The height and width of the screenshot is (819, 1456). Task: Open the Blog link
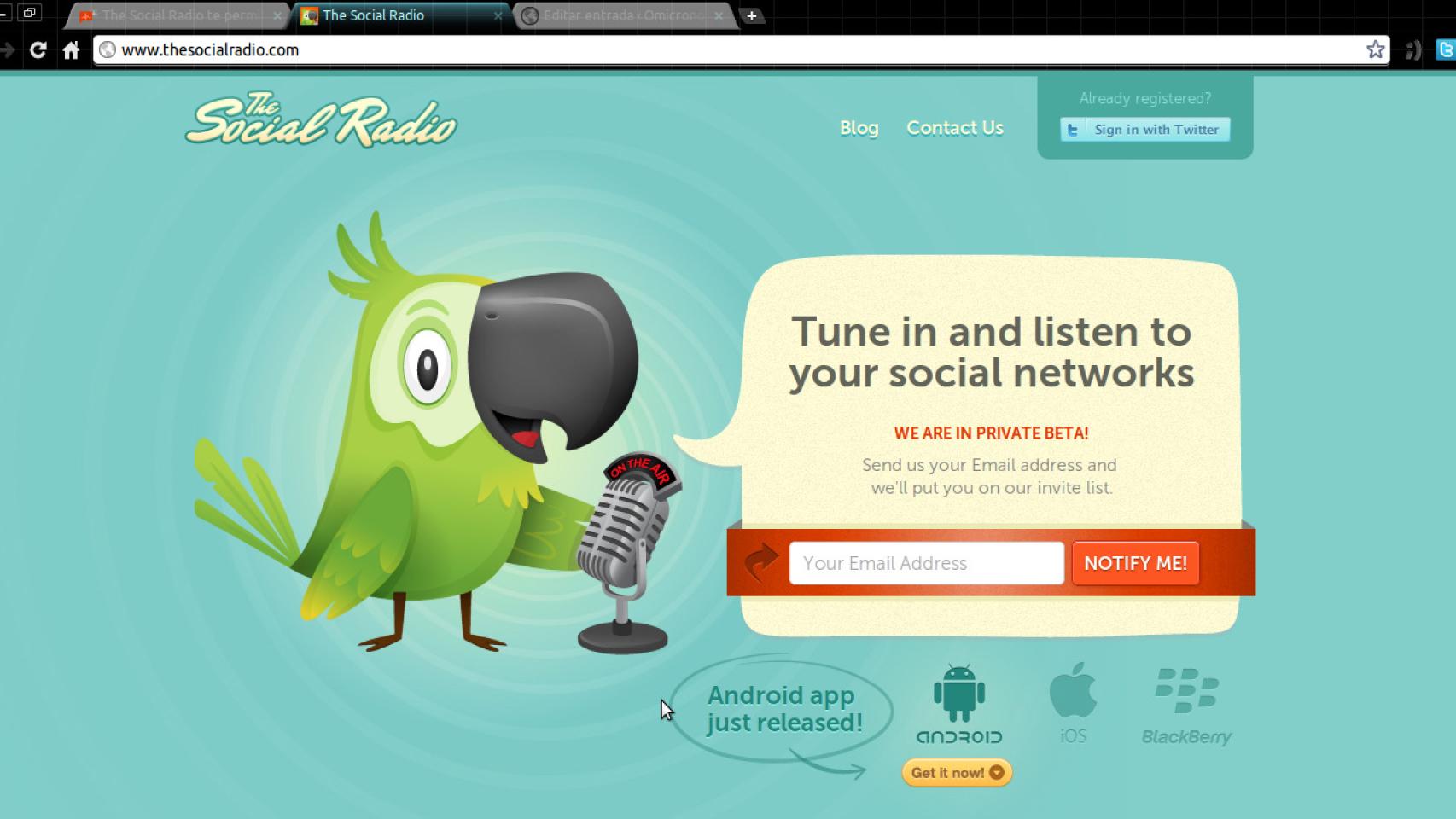[859, 128]
